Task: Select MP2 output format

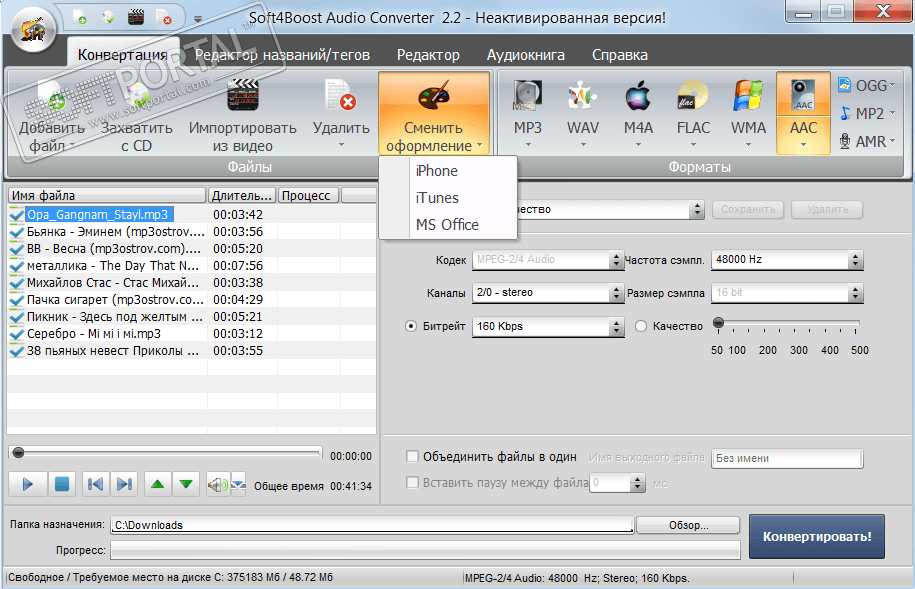Action: [x=866, y=113]
